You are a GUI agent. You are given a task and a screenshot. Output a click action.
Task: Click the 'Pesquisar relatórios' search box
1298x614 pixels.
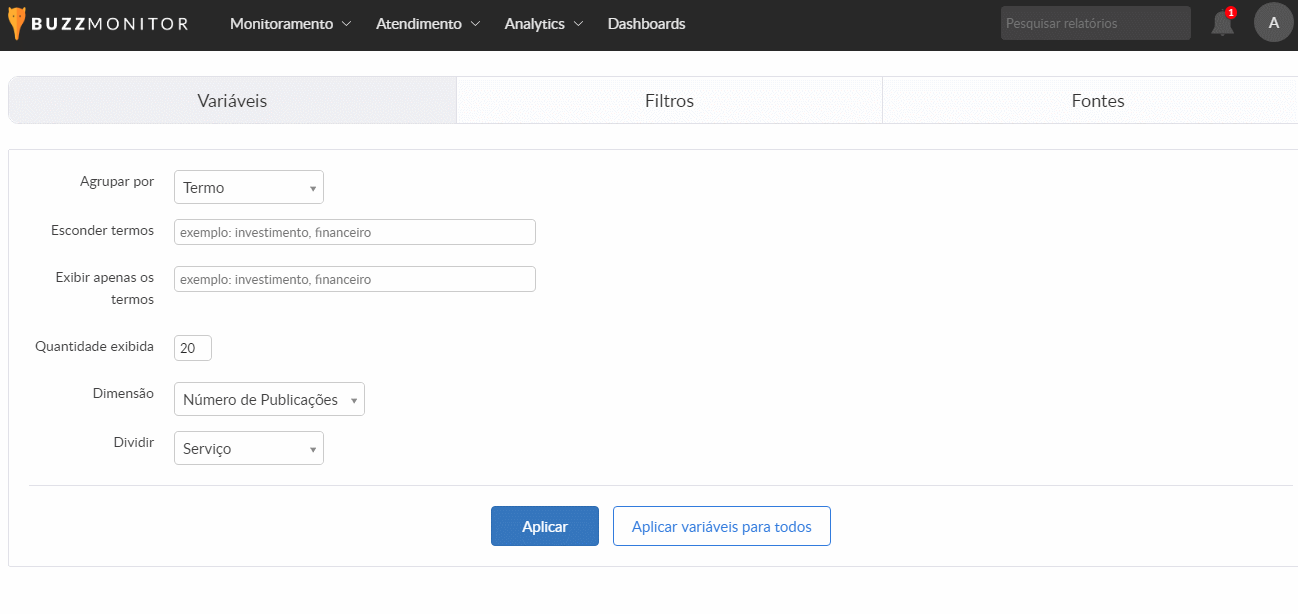(1095, 23)
